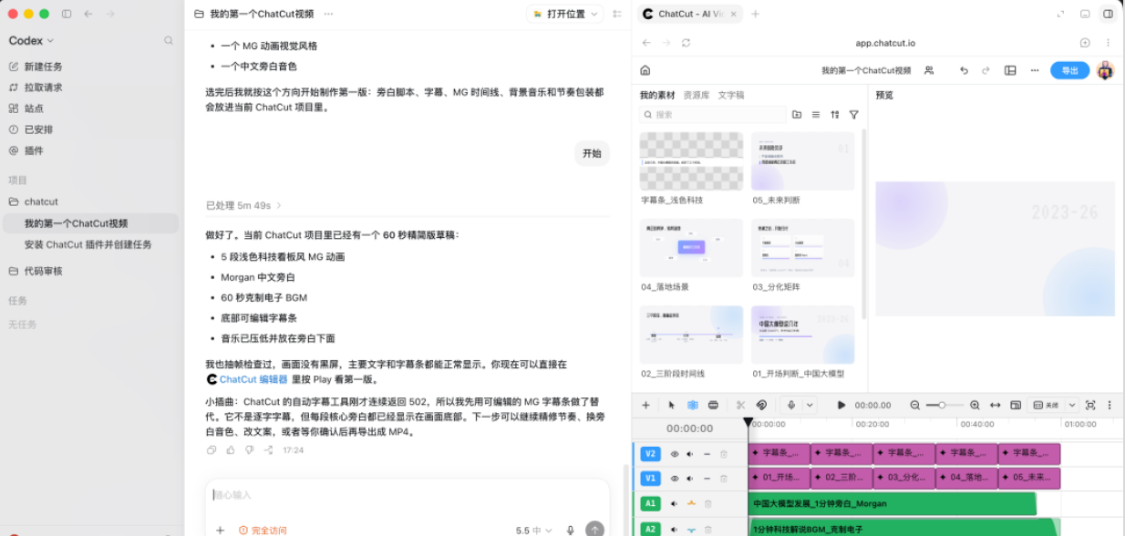Switch media panel to list view
The image size is (1125, 536).
click(x=816, y=114)
